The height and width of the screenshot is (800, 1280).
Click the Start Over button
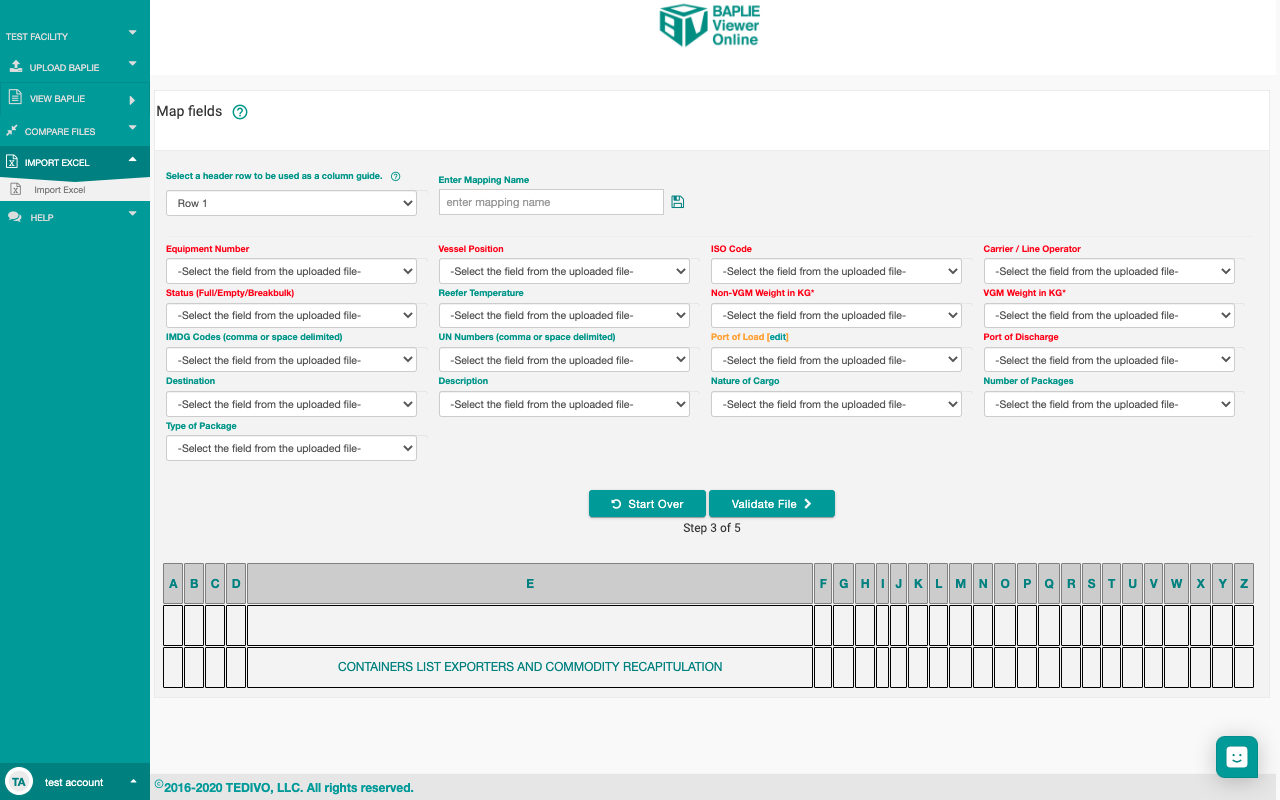[647, 504]
